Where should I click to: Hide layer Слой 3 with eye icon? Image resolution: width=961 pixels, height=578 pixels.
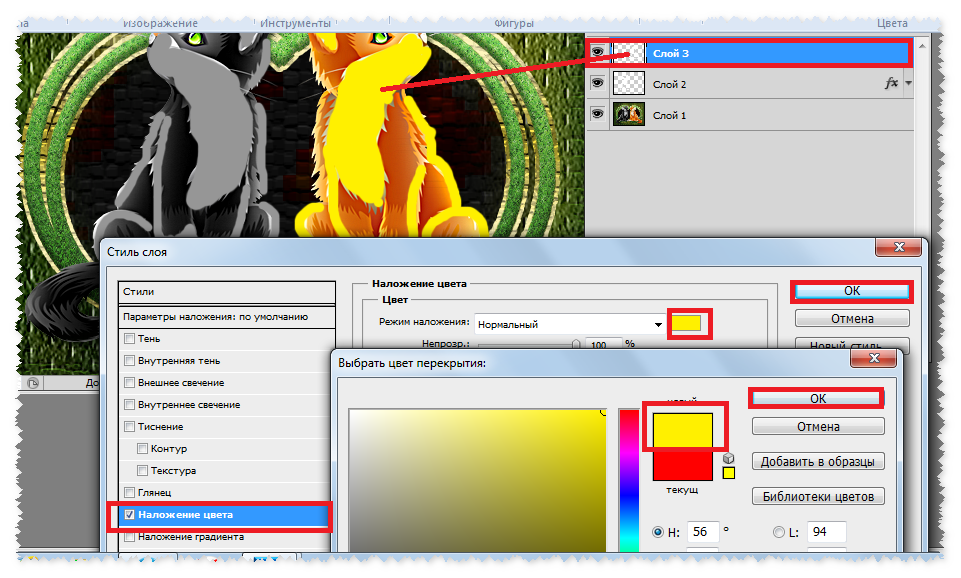click(x=597, y=52)
